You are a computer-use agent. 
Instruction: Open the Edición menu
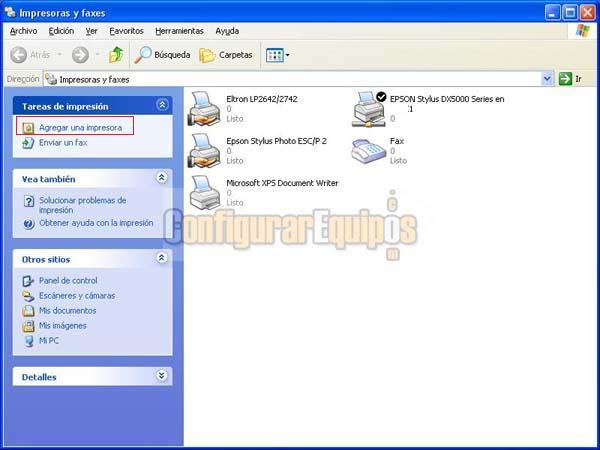pos(61,31)
